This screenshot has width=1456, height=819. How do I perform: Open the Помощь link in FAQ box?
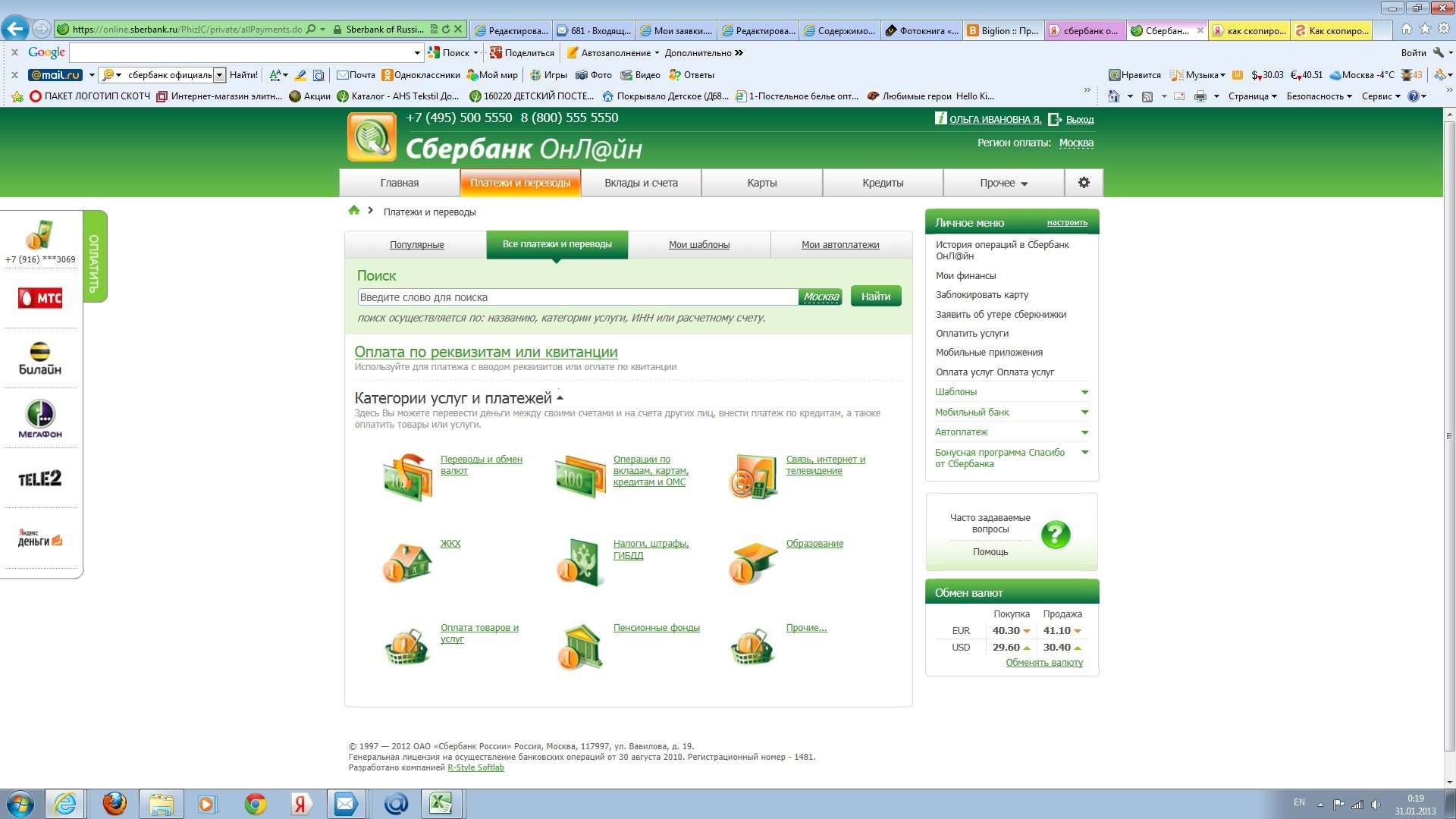tap(990, 552)
